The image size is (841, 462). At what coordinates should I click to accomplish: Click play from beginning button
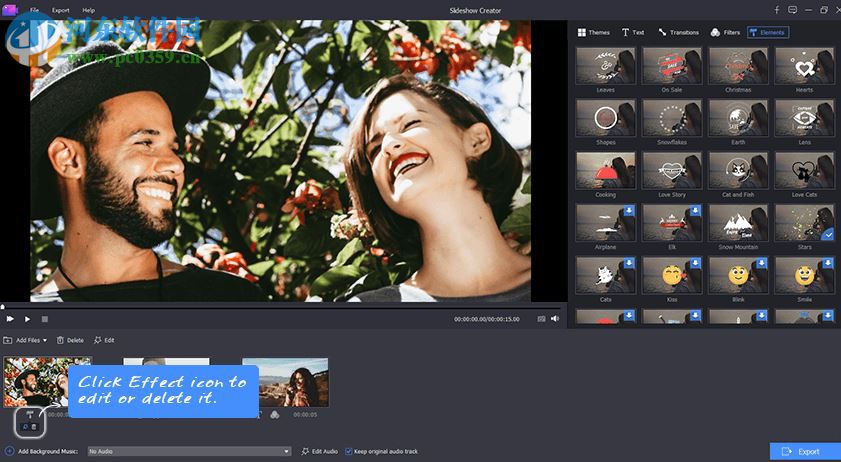(x=10, y=319)
